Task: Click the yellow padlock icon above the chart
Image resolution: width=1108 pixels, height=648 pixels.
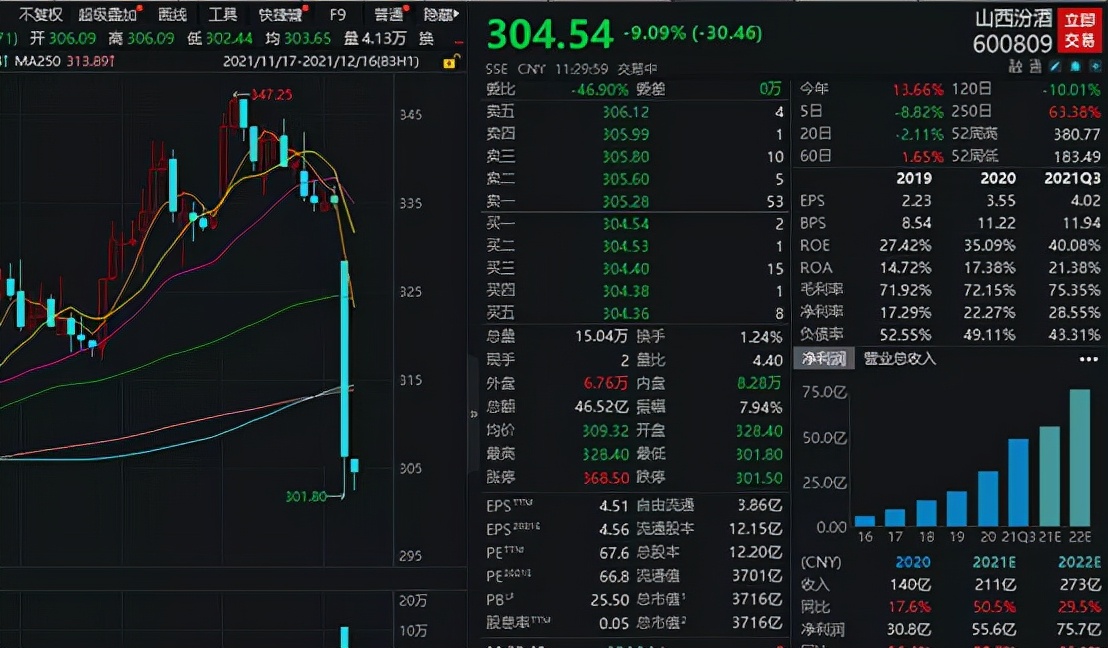Action: [449, 63]
